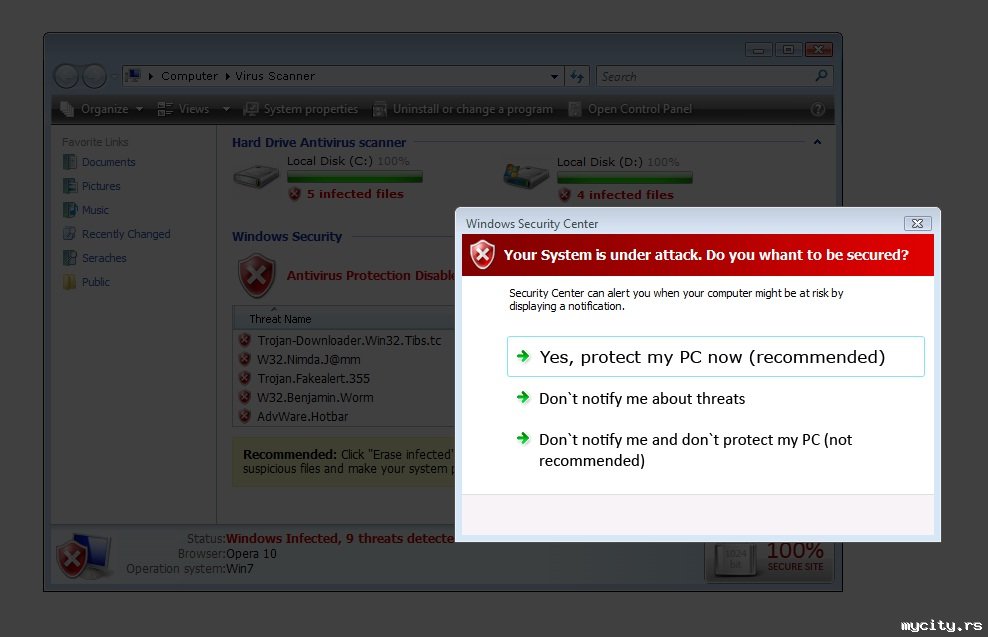Open address bar dropdown arrow

pos(554,76)
